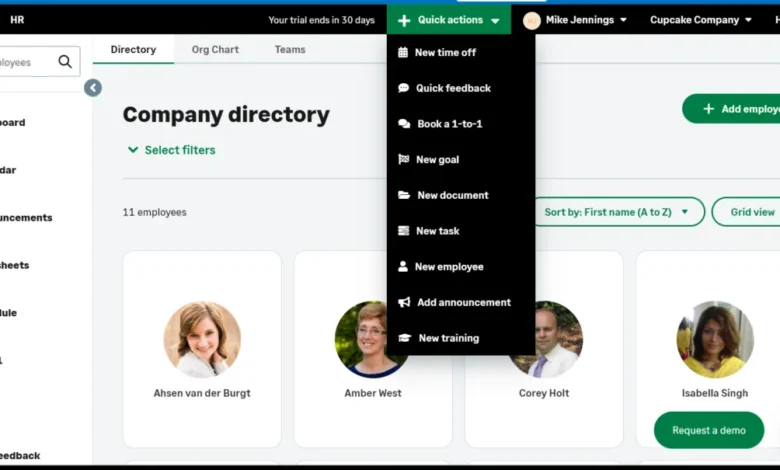The image size is (780, 470).
Task: Click the calendar icon beside New time off
Action: tap(403, 52)
